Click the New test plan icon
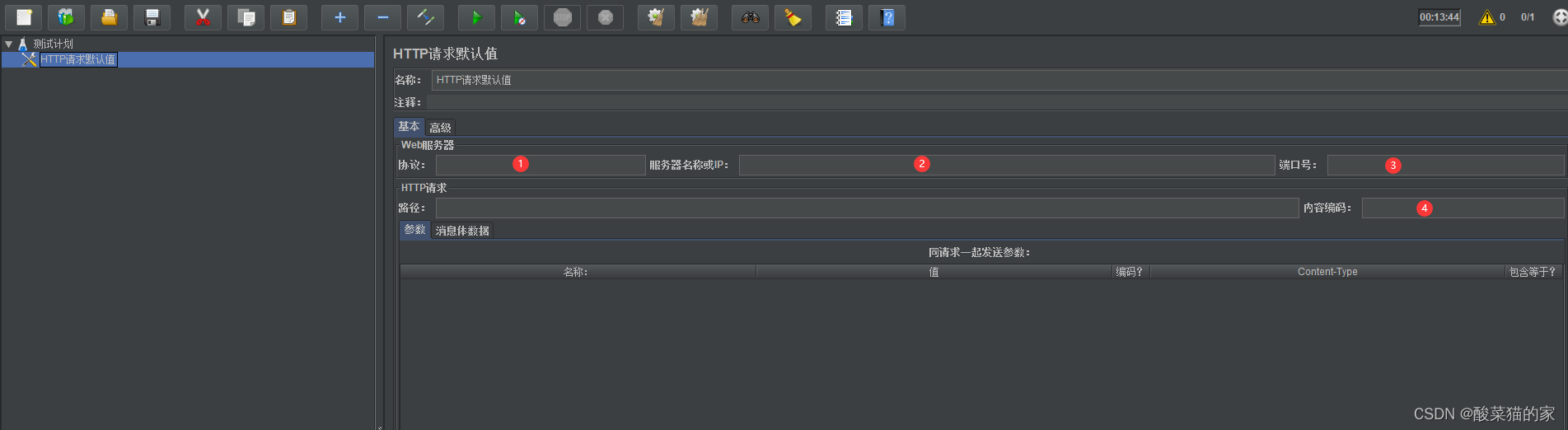 point(24,17)
